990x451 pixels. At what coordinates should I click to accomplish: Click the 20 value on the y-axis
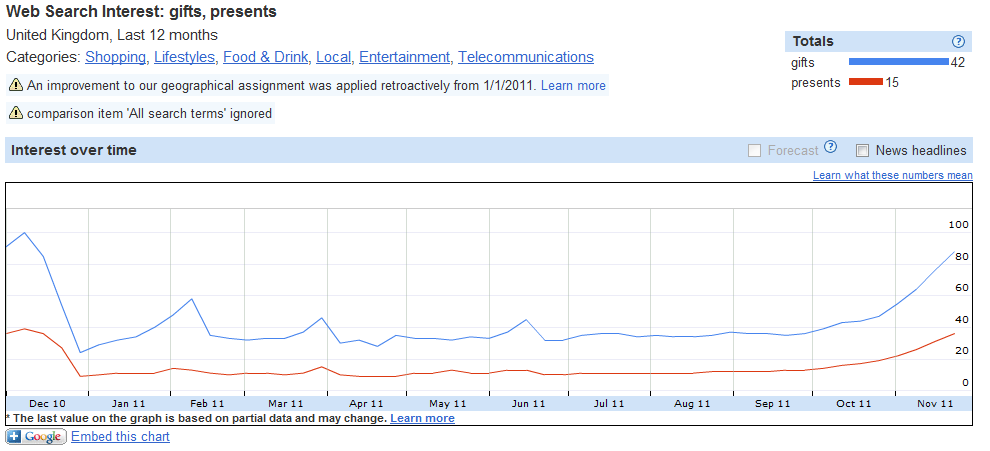962,351
